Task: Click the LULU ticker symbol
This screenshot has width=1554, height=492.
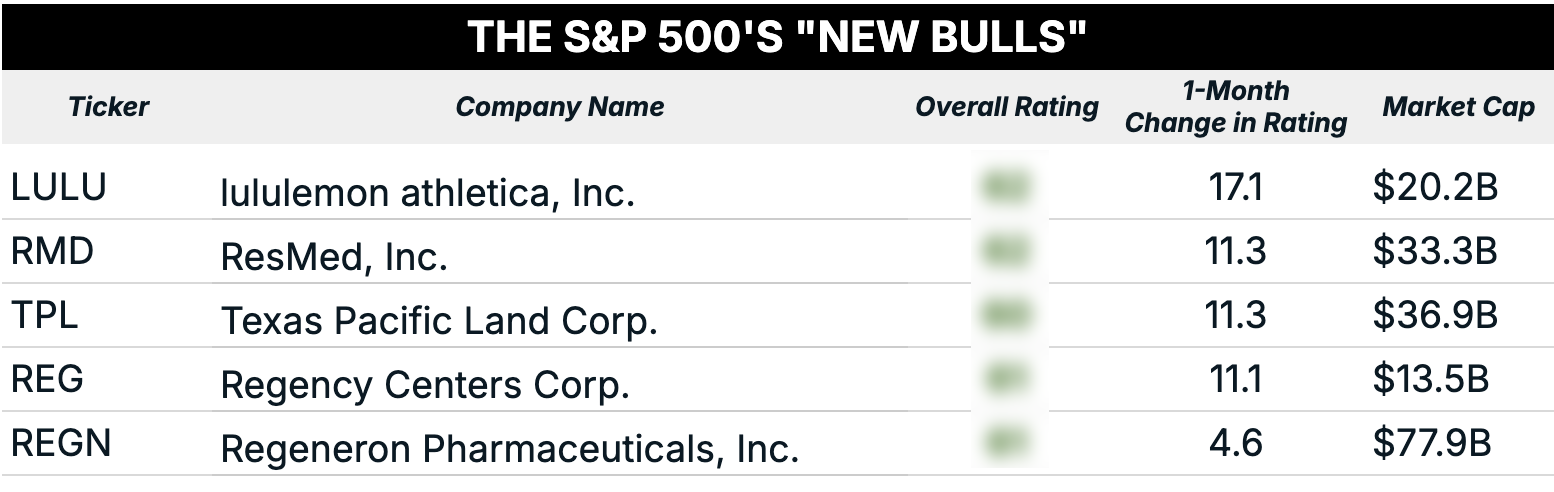Action: pos(58,187)
